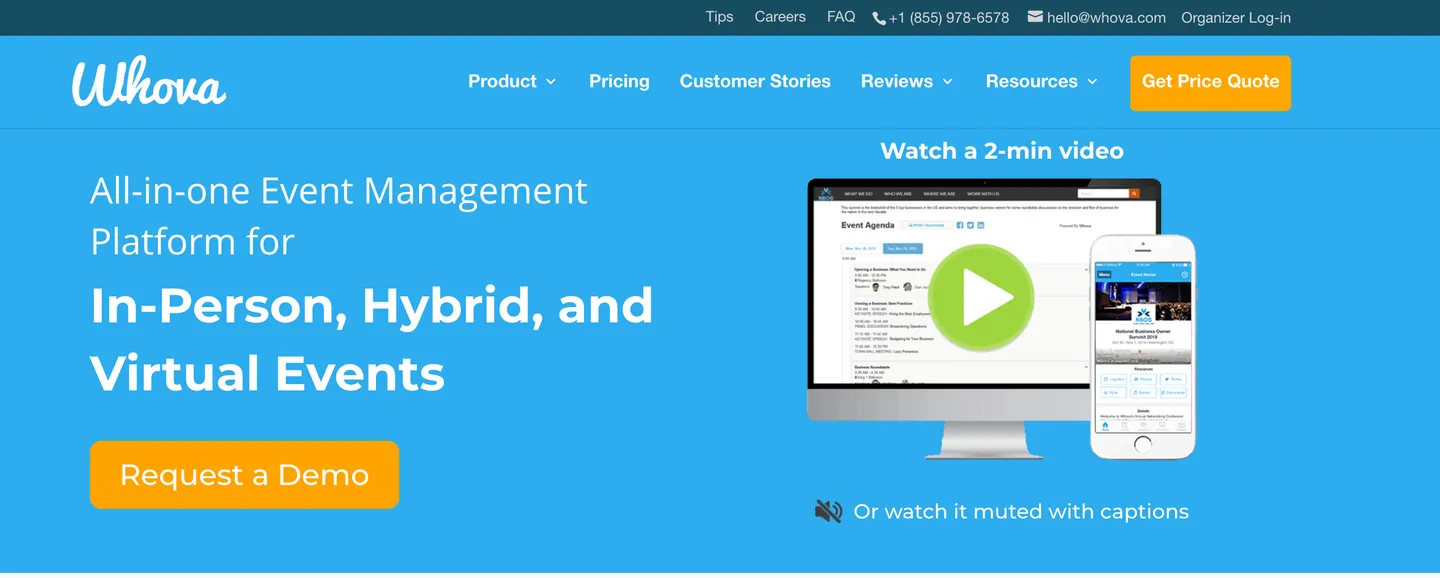This screenshot has width=1440, height=578.
Task: Go to the FAQ page
Action: 841,17
